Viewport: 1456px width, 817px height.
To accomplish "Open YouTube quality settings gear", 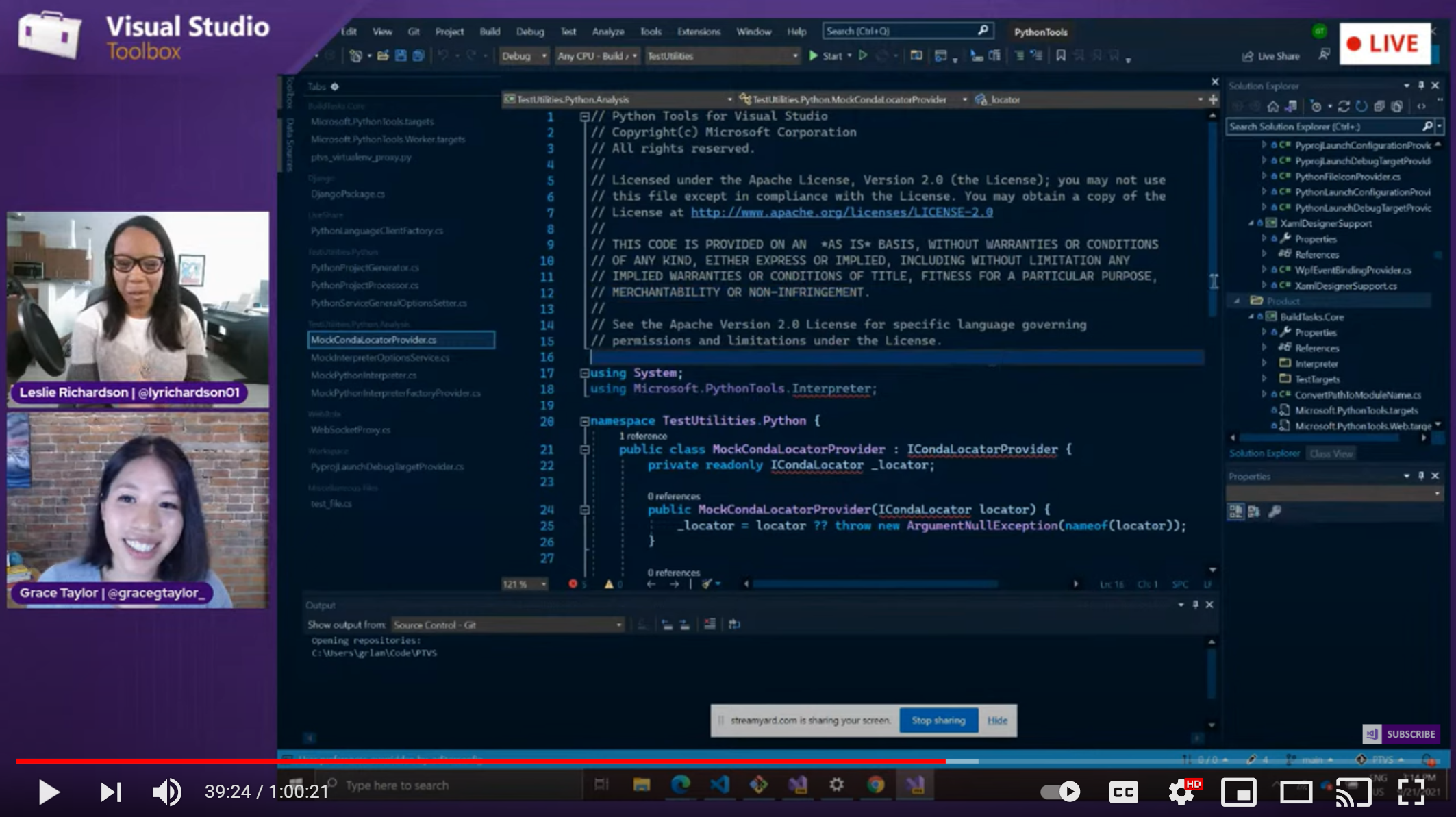I will [1182, 792].
